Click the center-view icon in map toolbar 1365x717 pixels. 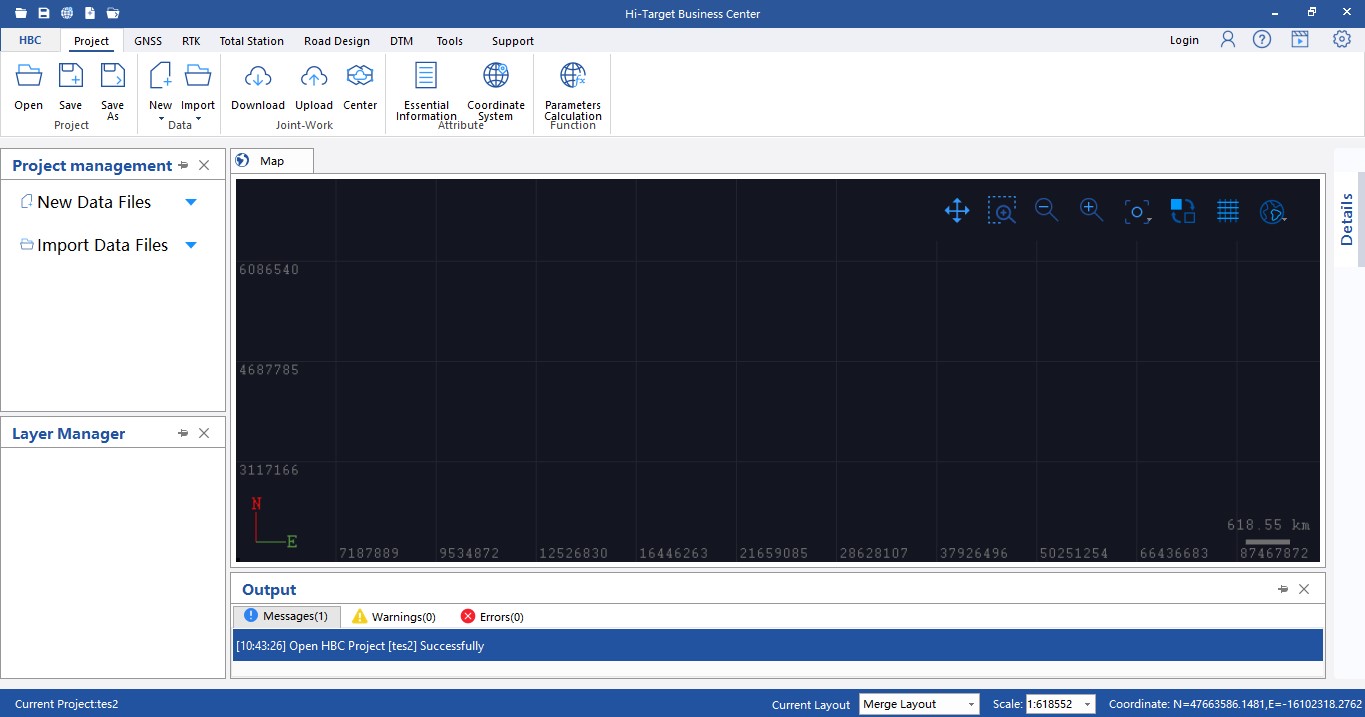coord(1137,211)
